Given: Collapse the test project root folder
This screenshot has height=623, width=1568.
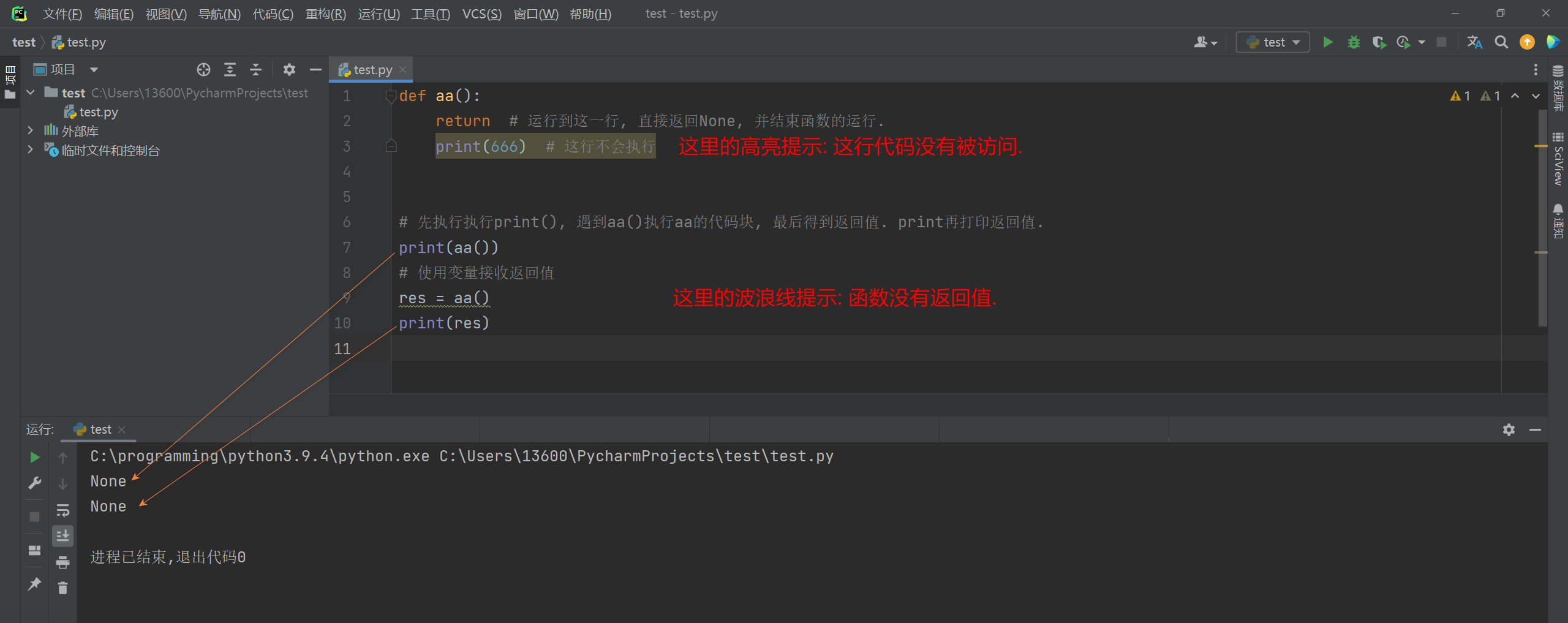Looking at the screenshot, I should pos(31,93).
